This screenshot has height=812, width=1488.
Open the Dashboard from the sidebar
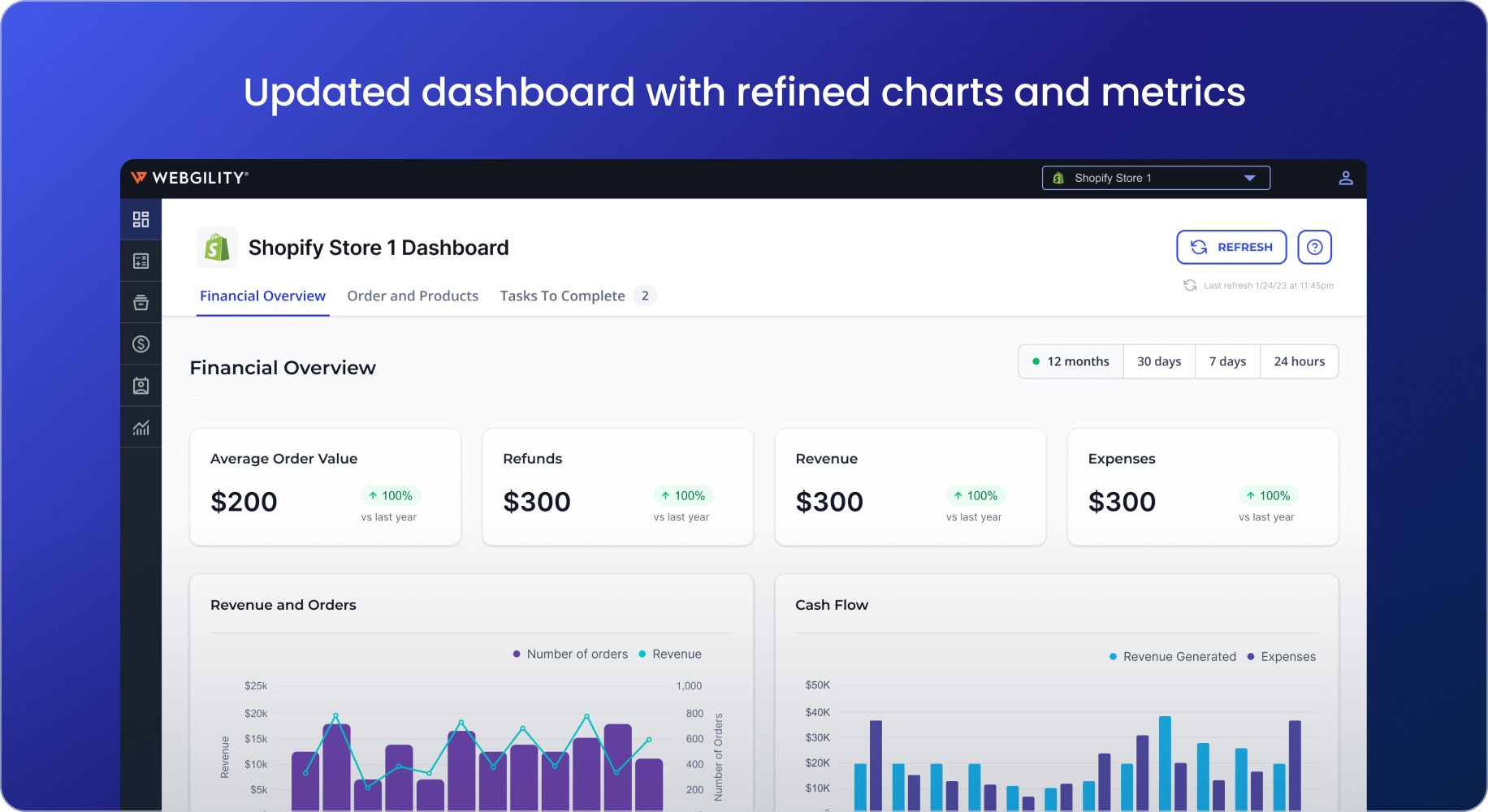[x=141, y=219]
